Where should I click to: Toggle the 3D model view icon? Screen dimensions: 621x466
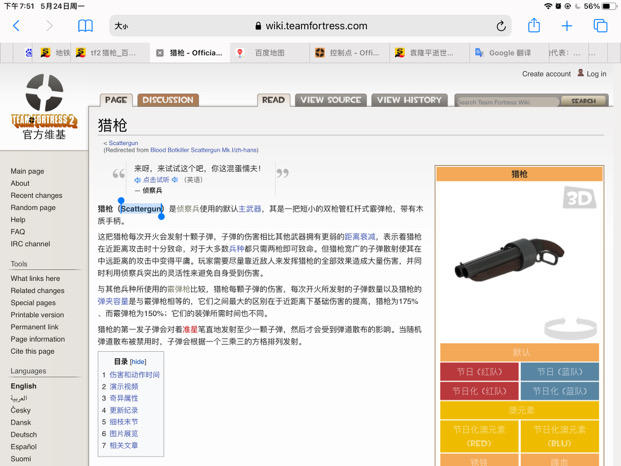[x=579, y=198]
